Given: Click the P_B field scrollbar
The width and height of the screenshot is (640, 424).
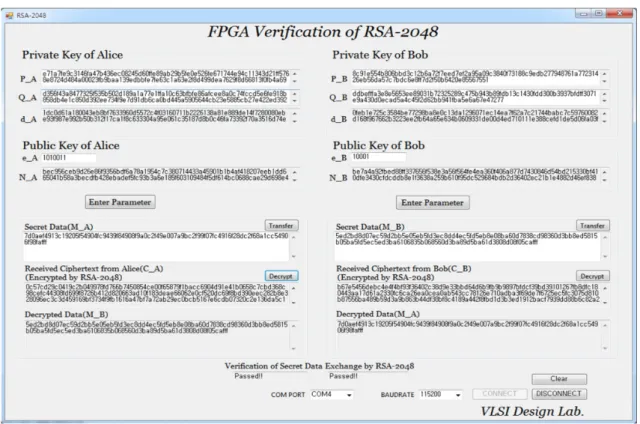Looking at the screenshot, I should (605, 76).
